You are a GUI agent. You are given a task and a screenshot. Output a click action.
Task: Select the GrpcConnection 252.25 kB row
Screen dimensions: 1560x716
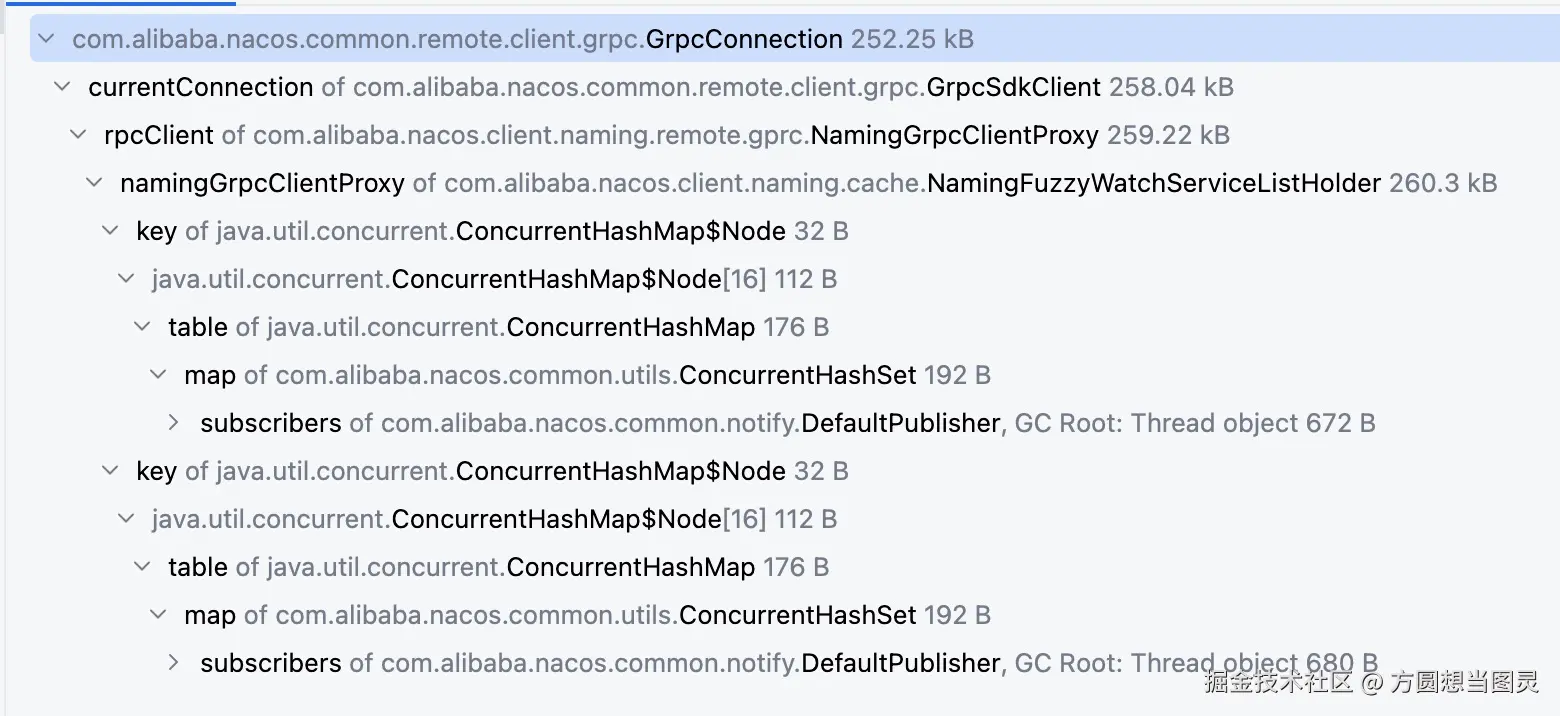pyautogui.click(x=522, y=39)
